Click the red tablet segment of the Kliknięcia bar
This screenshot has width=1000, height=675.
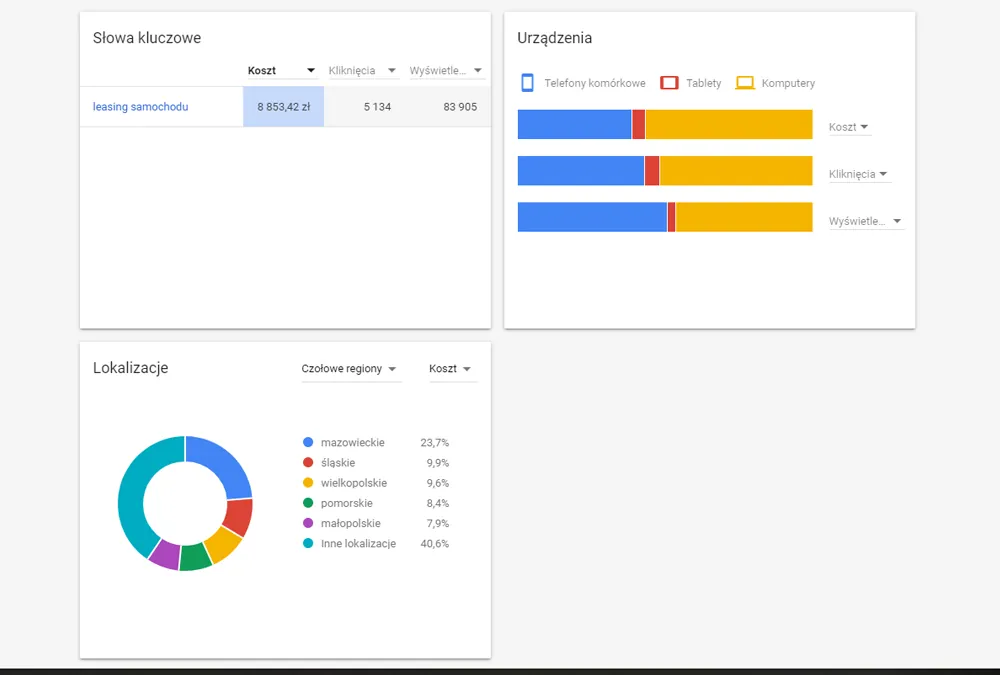click(651, 171)
